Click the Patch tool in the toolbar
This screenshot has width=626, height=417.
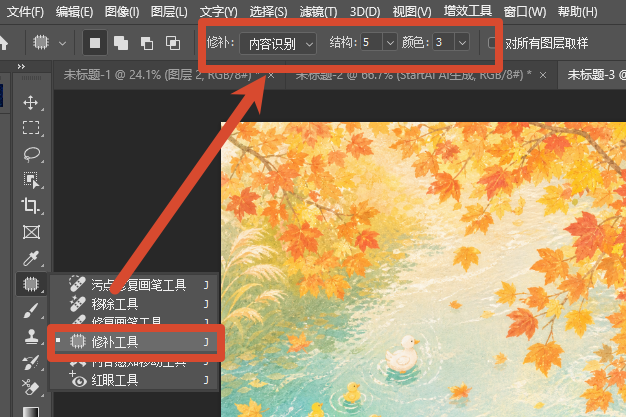[x=31, y=284]
